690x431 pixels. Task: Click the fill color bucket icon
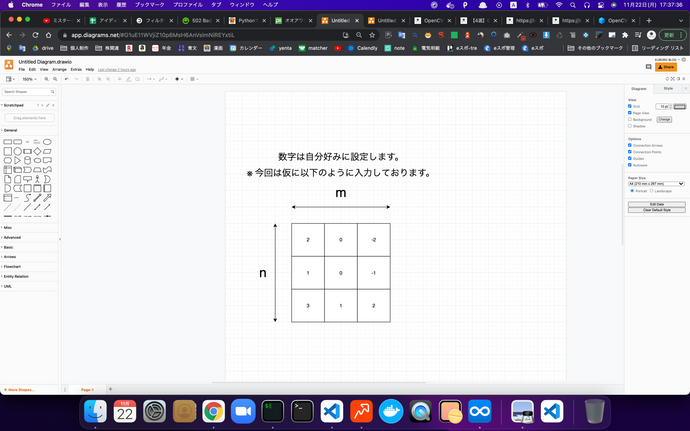coord(120,79)
